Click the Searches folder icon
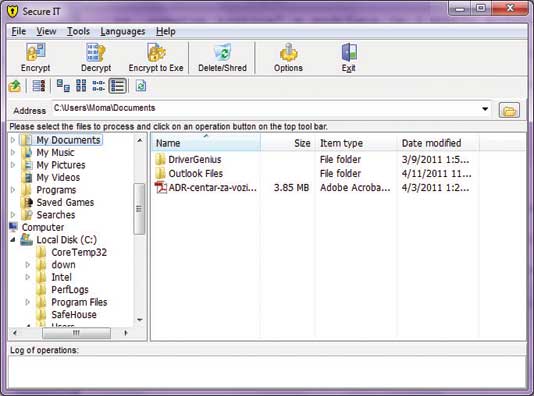The width and height of the screenshot is (534, 396). pyautogui.click(x=27, y=215)
